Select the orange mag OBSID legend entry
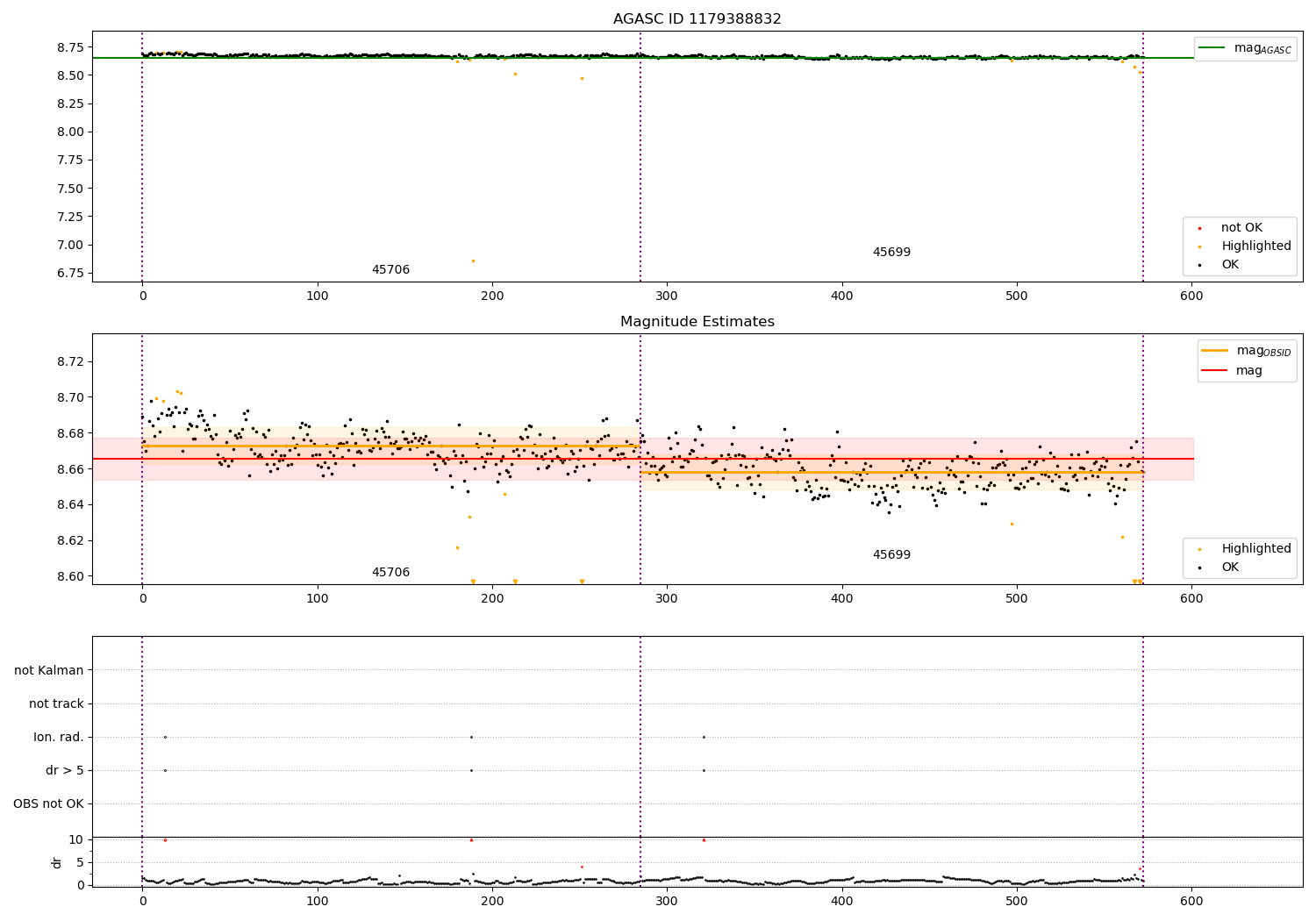Image resolution: width=1316 pixels, height=921 pixels. point(1246,351)
